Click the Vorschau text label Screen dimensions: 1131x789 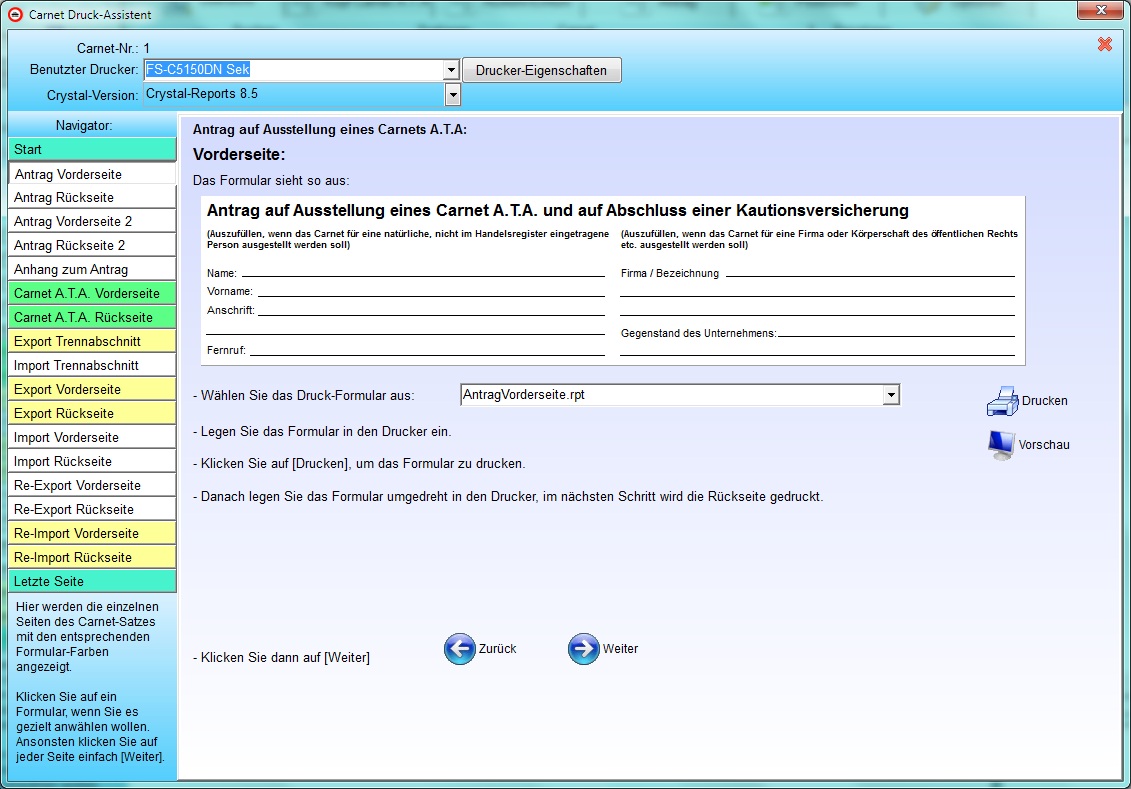[1044, 445]
